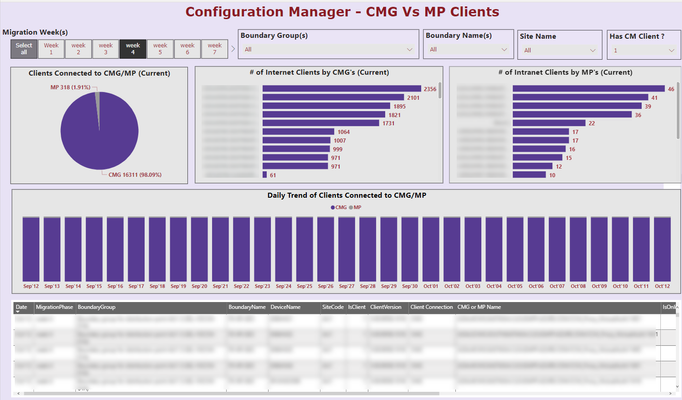This screenshot has height=400, width=682.
Task: Click the IsClient column header
Action: (x=357, y=307)
